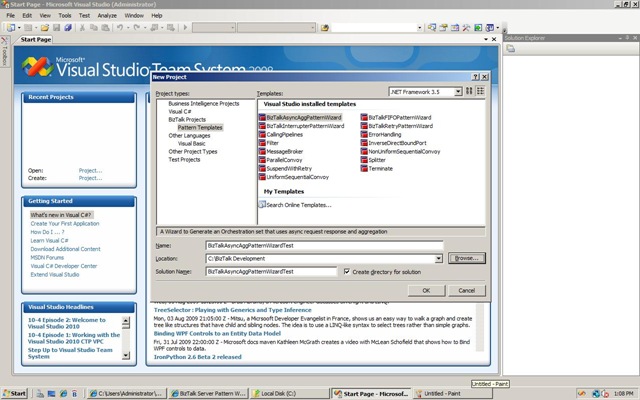The image size is (640, 400).
Task: Click the New Project toolbar icon
Action: point(11,27)
